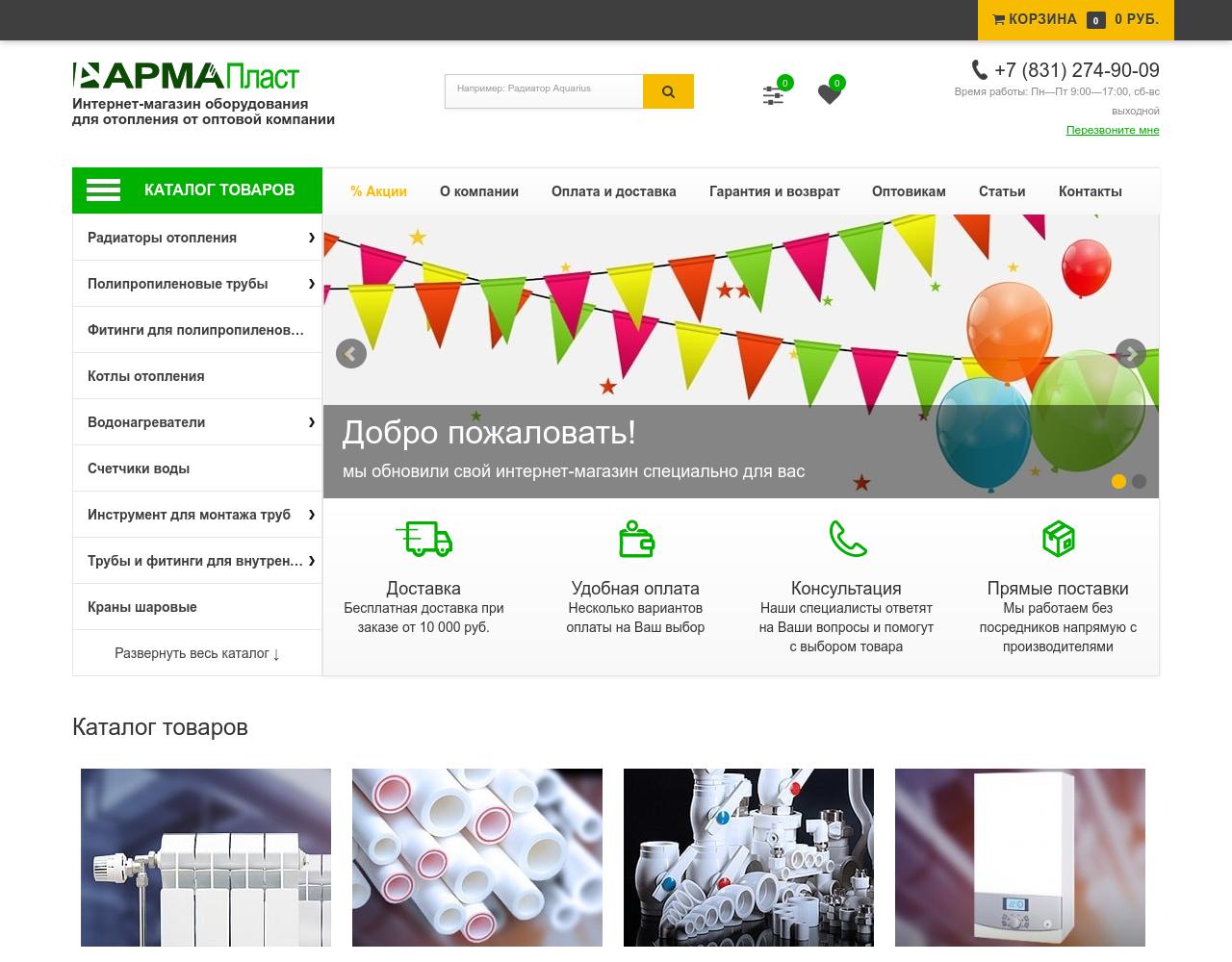1232x962 pixels.
Task: Click the Добро пожаловать! banner heading
Action: click(489, 433)
